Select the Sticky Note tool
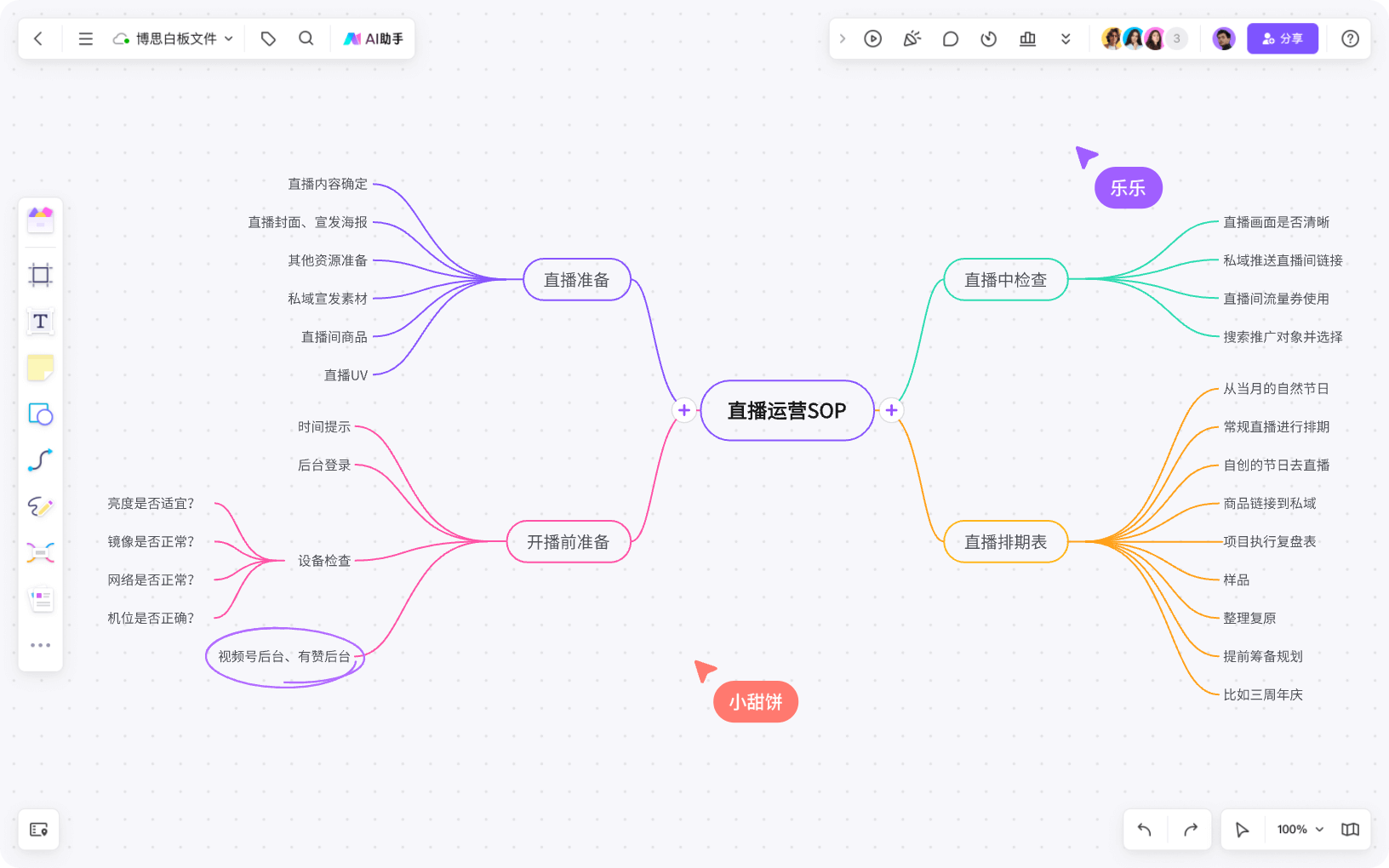Image resolution: width=1389 pixels, height=868 pixels. point(40,368)
